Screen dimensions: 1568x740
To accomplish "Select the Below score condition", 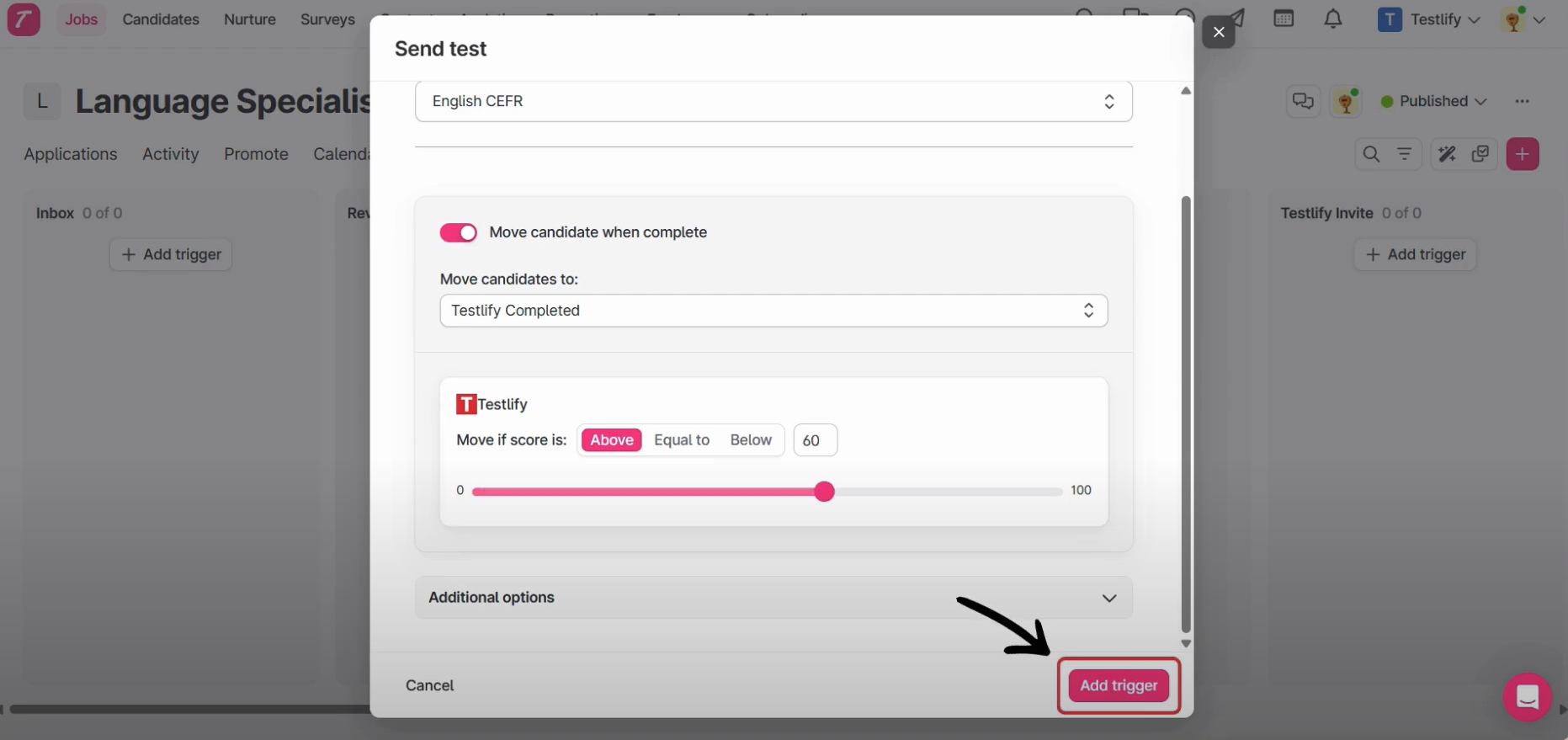I will 751,439.
